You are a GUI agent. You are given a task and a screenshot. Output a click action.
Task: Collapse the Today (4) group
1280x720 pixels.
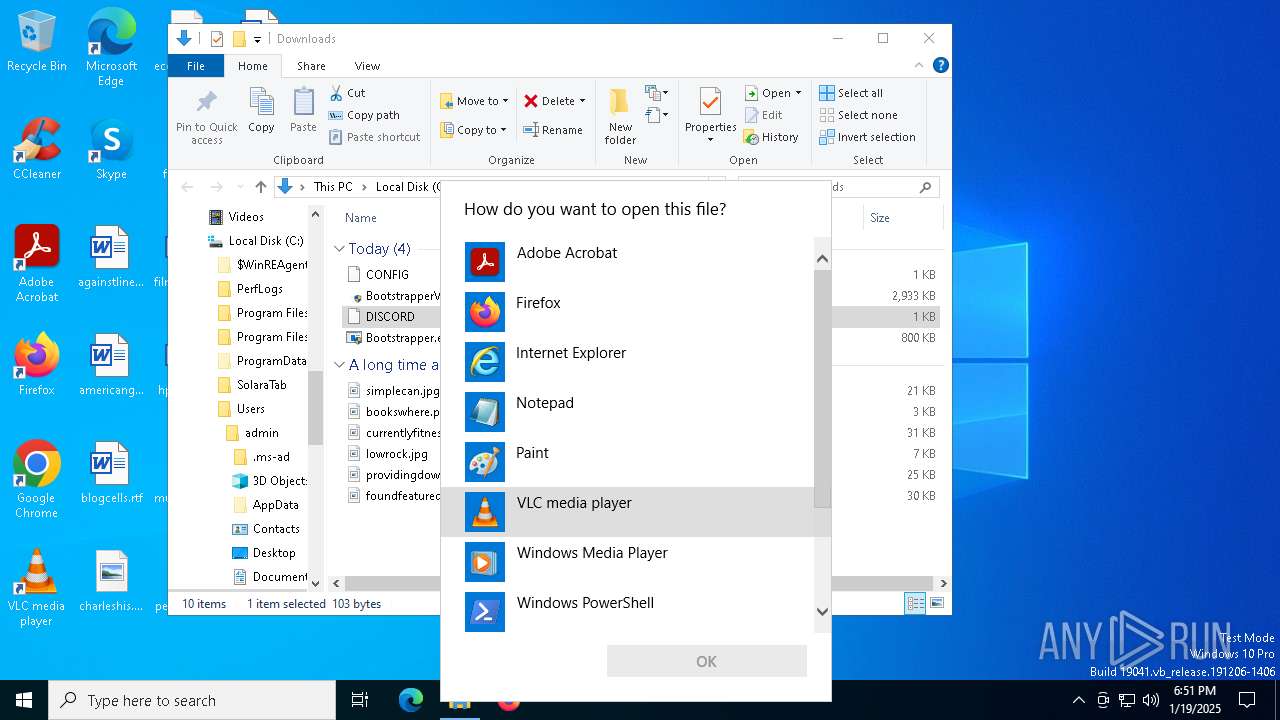point(339,248)
